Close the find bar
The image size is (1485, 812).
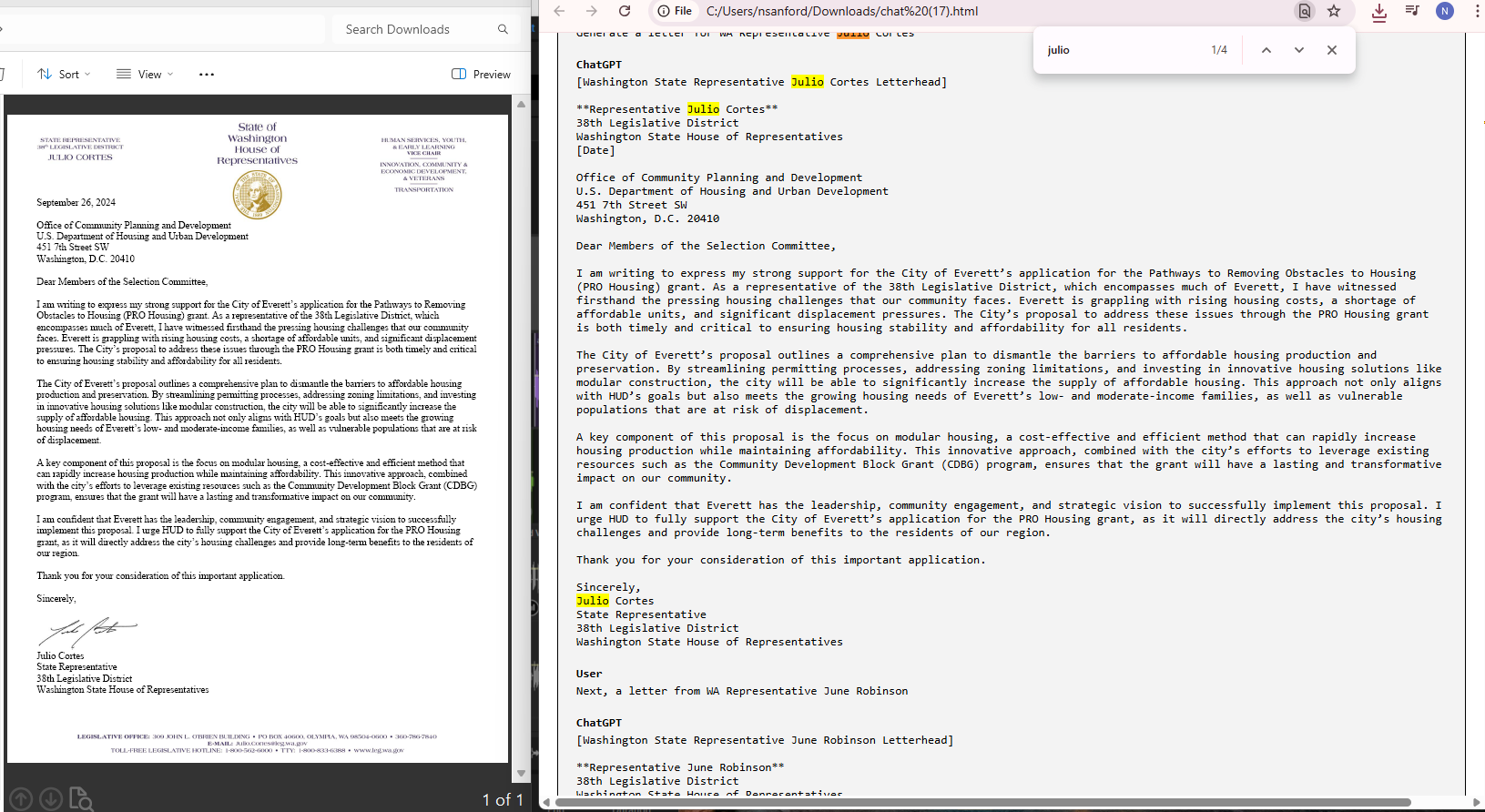[x=1332, y=50]
